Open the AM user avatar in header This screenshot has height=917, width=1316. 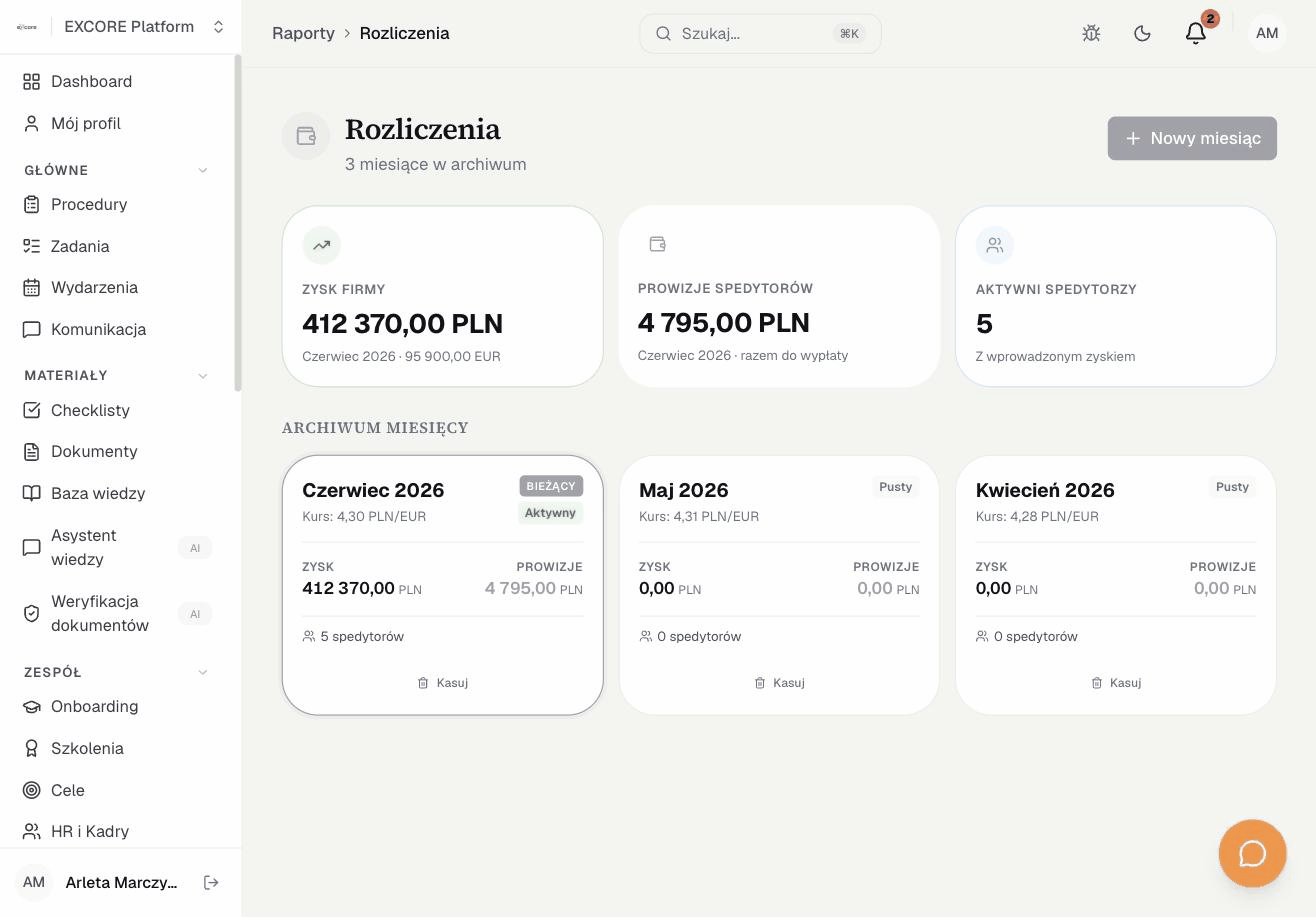click(x=1267, y=33)
